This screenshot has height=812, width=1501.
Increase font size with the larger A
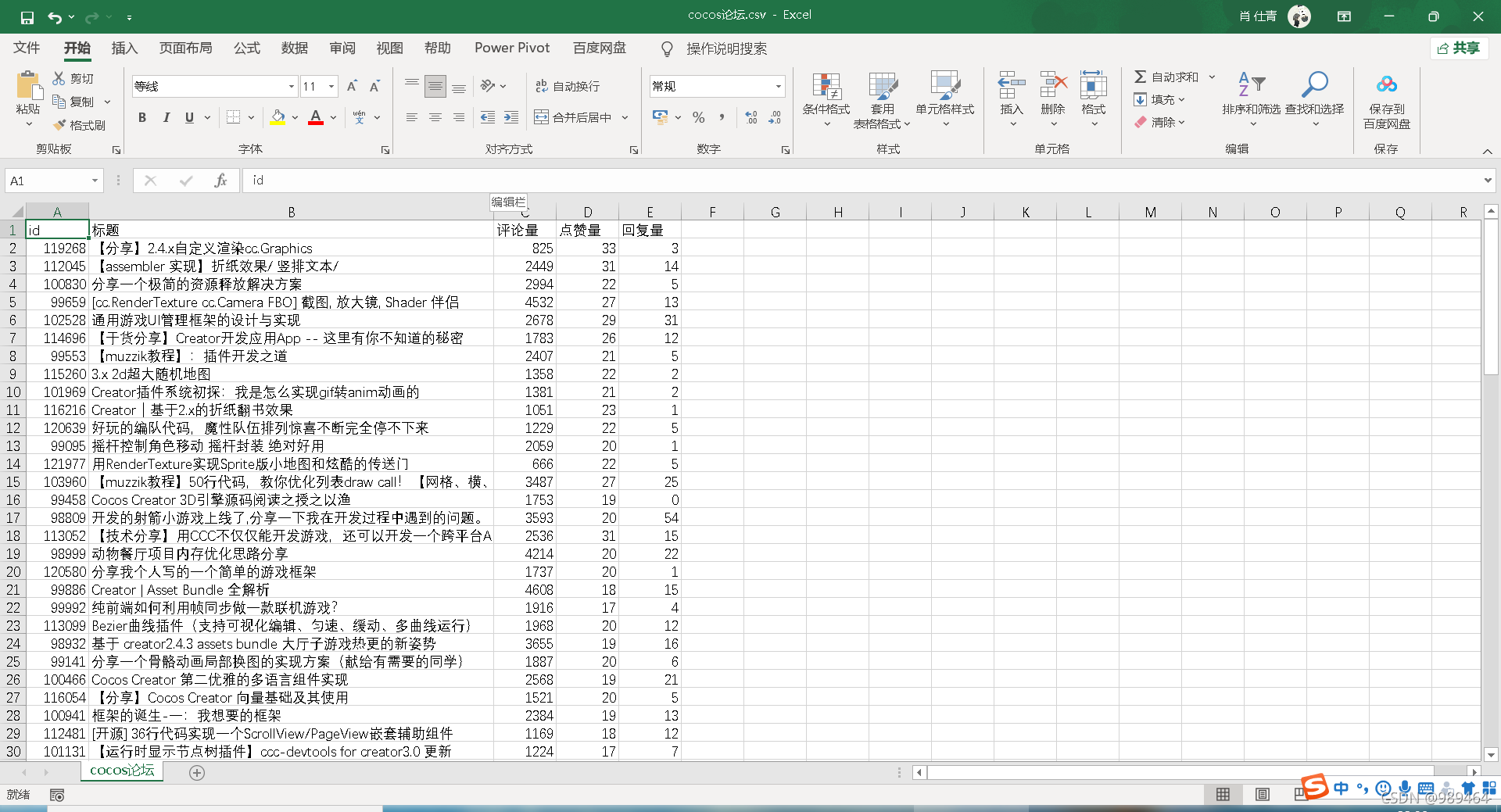352,86
